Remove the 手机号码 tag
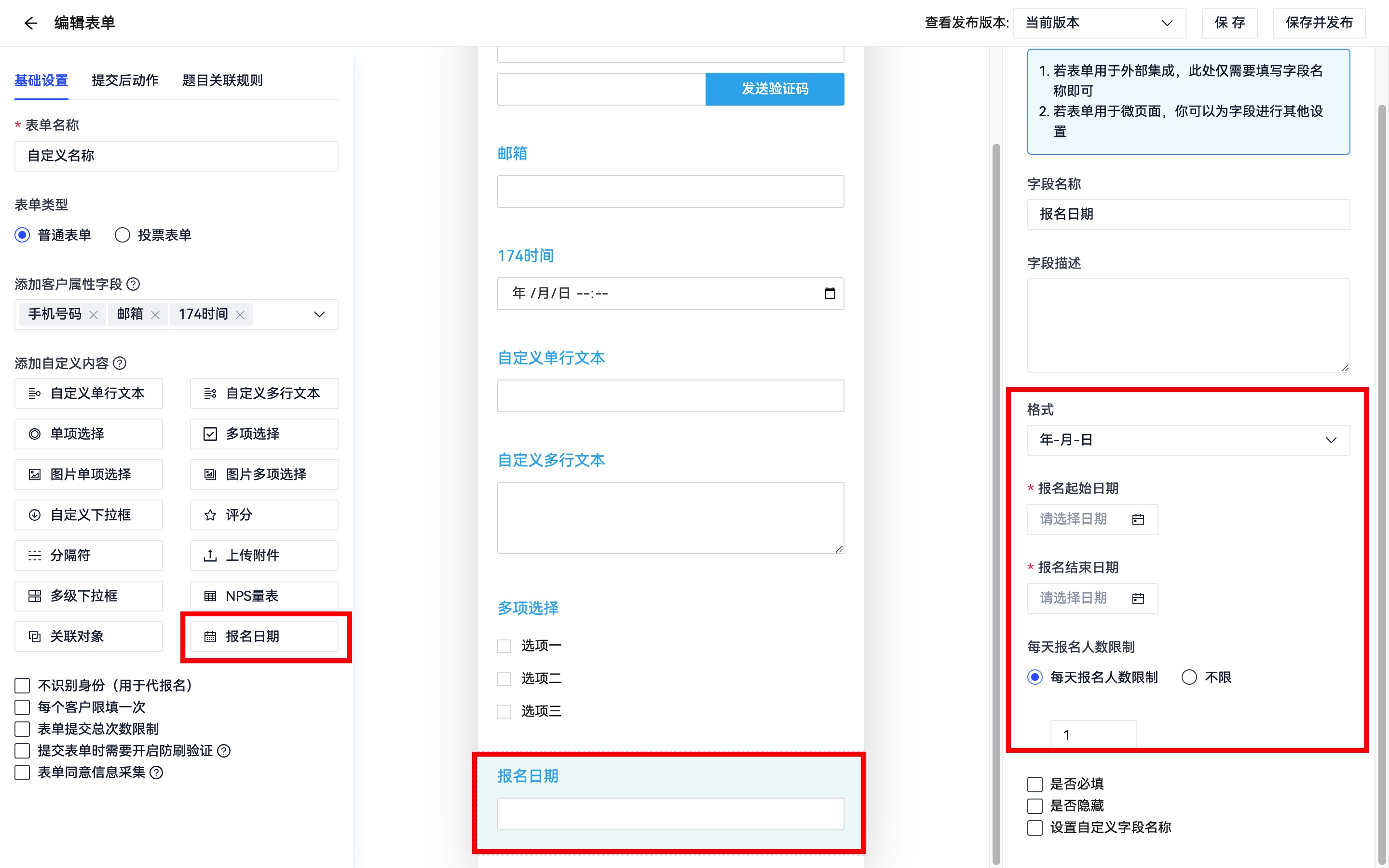1389x868 pixels. (94, 314)
